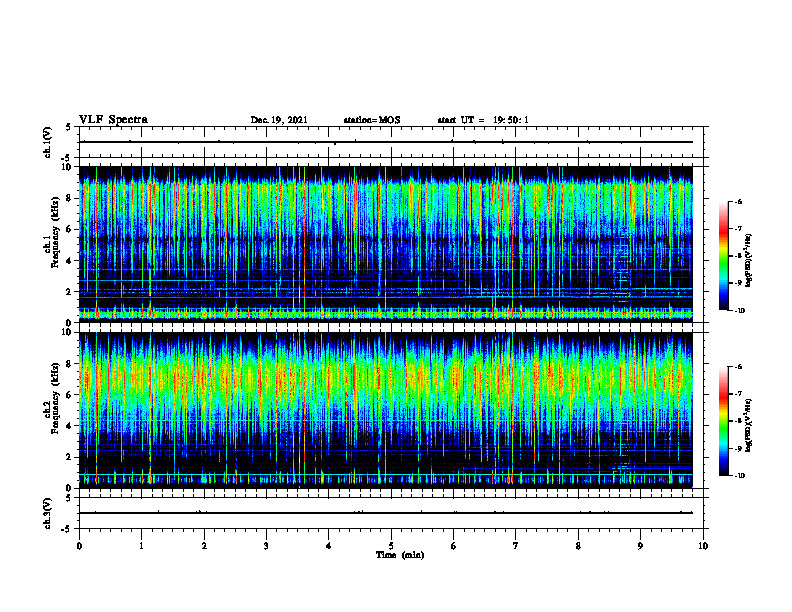Viewport: 792px width, 612px height.
Task: Click '2' kHz tick on ch.2 frequency axis
Action: click(x=70, y=457)
